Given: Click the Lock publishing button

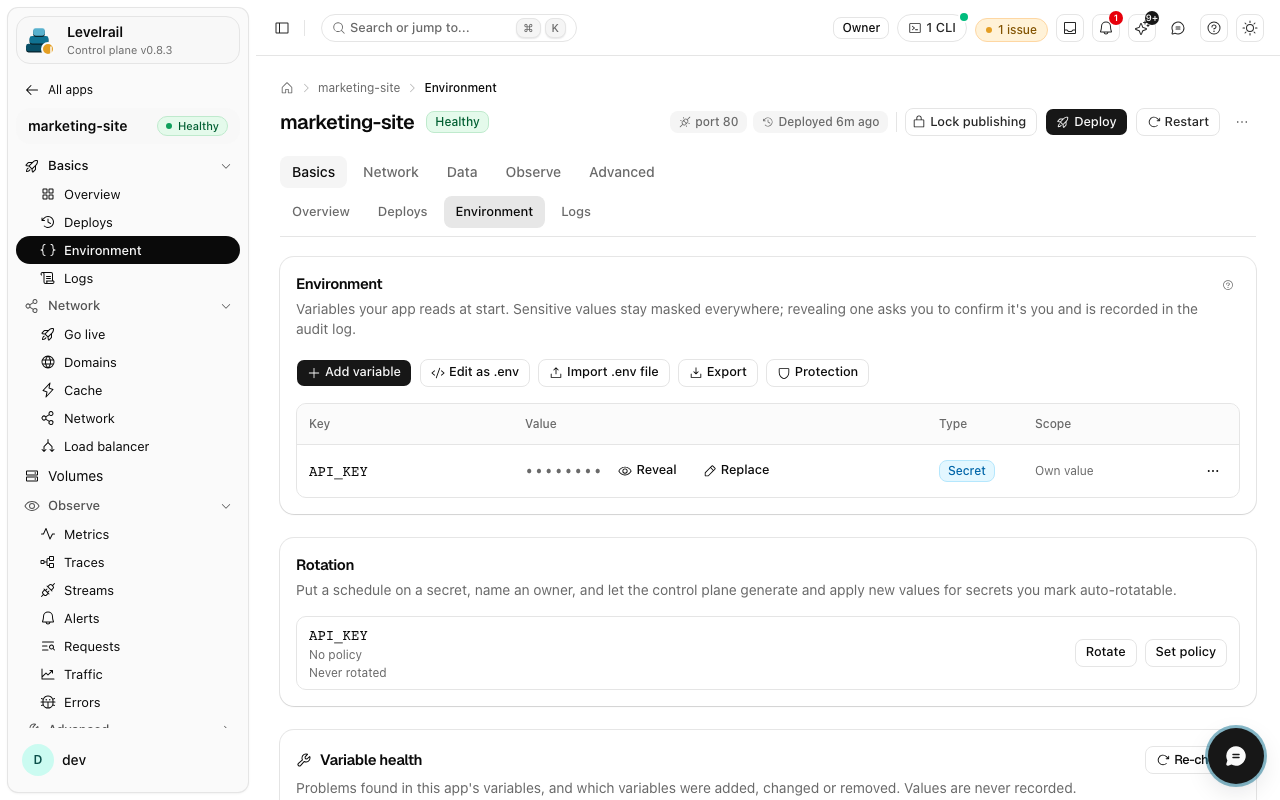Looking at the screenshot, I should pos(970,122).
